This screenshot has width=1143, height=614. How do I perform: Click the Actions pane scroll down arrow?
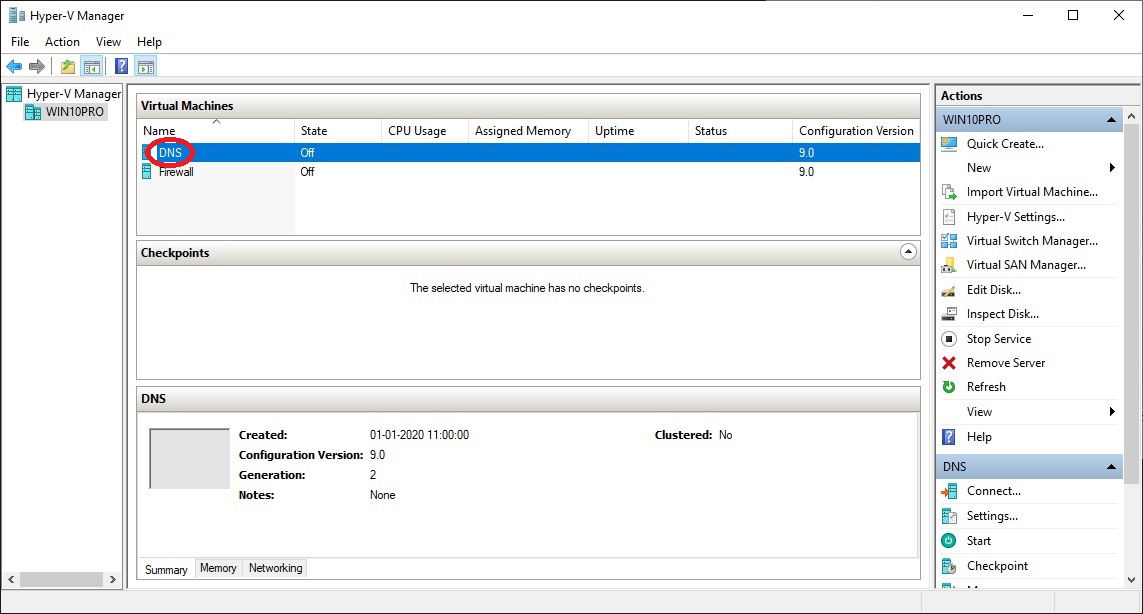click(x=1131, y=580)
